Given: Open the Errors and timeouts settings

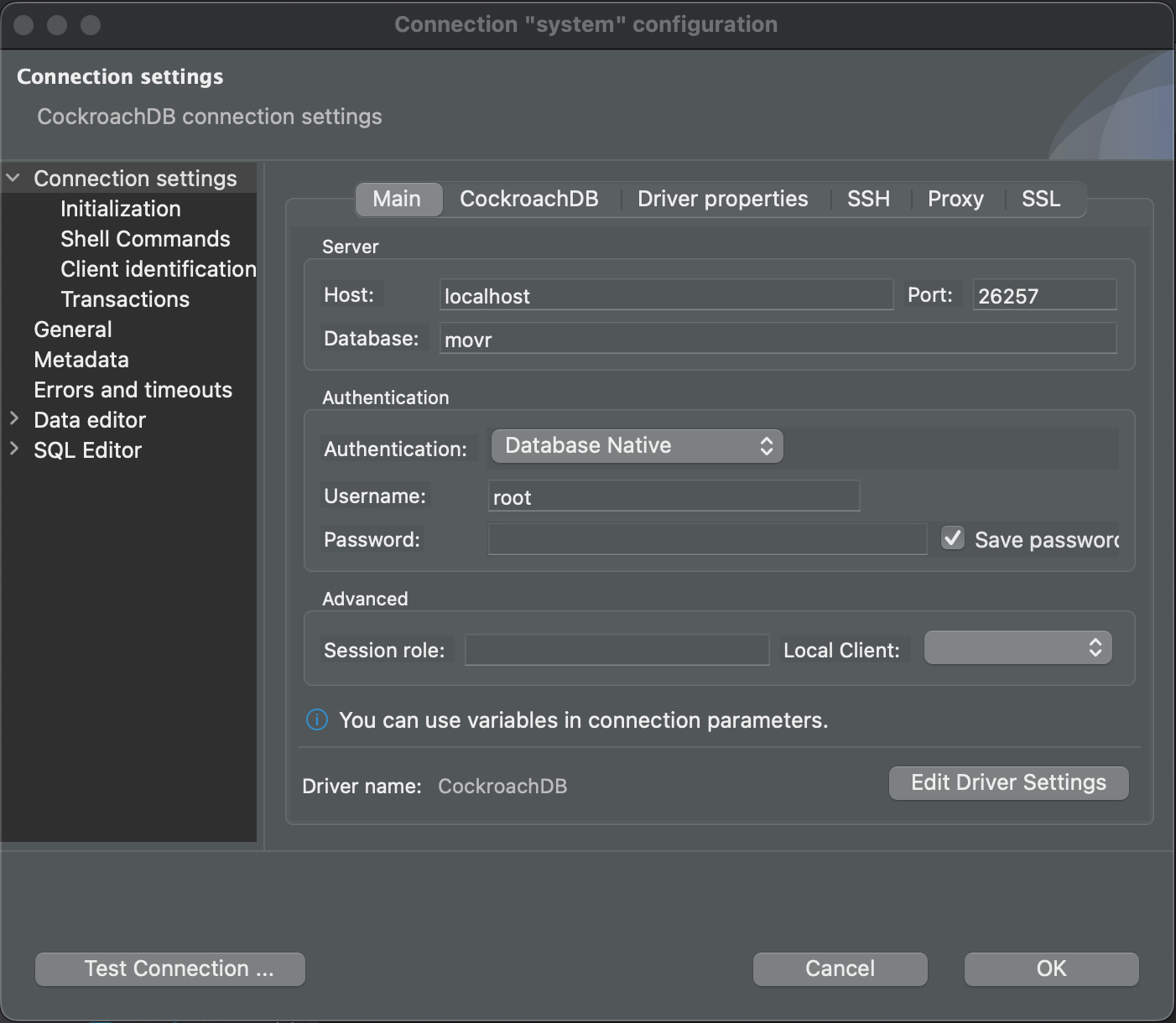Looking at the screenshot, I should tap(133, 389).
